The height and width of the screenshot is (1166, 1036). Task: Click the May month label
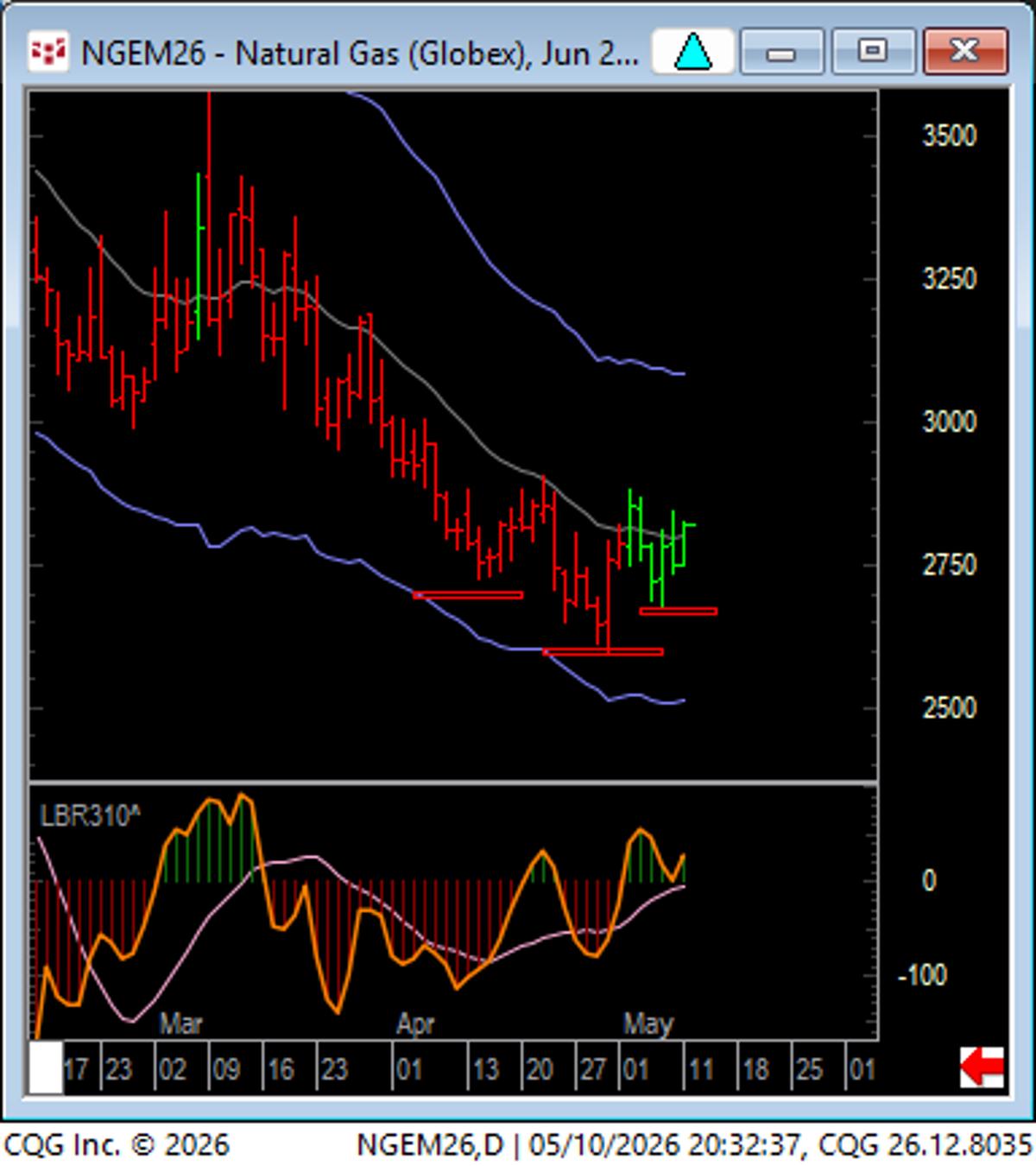point(648,1024)
